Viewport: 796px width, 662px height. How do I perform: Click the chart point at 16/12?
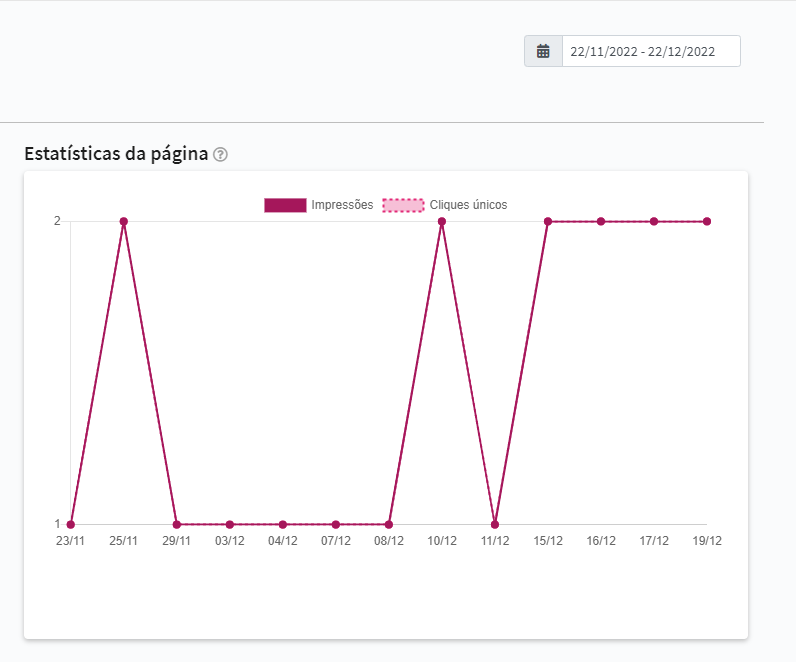click(x=601, y=221)
